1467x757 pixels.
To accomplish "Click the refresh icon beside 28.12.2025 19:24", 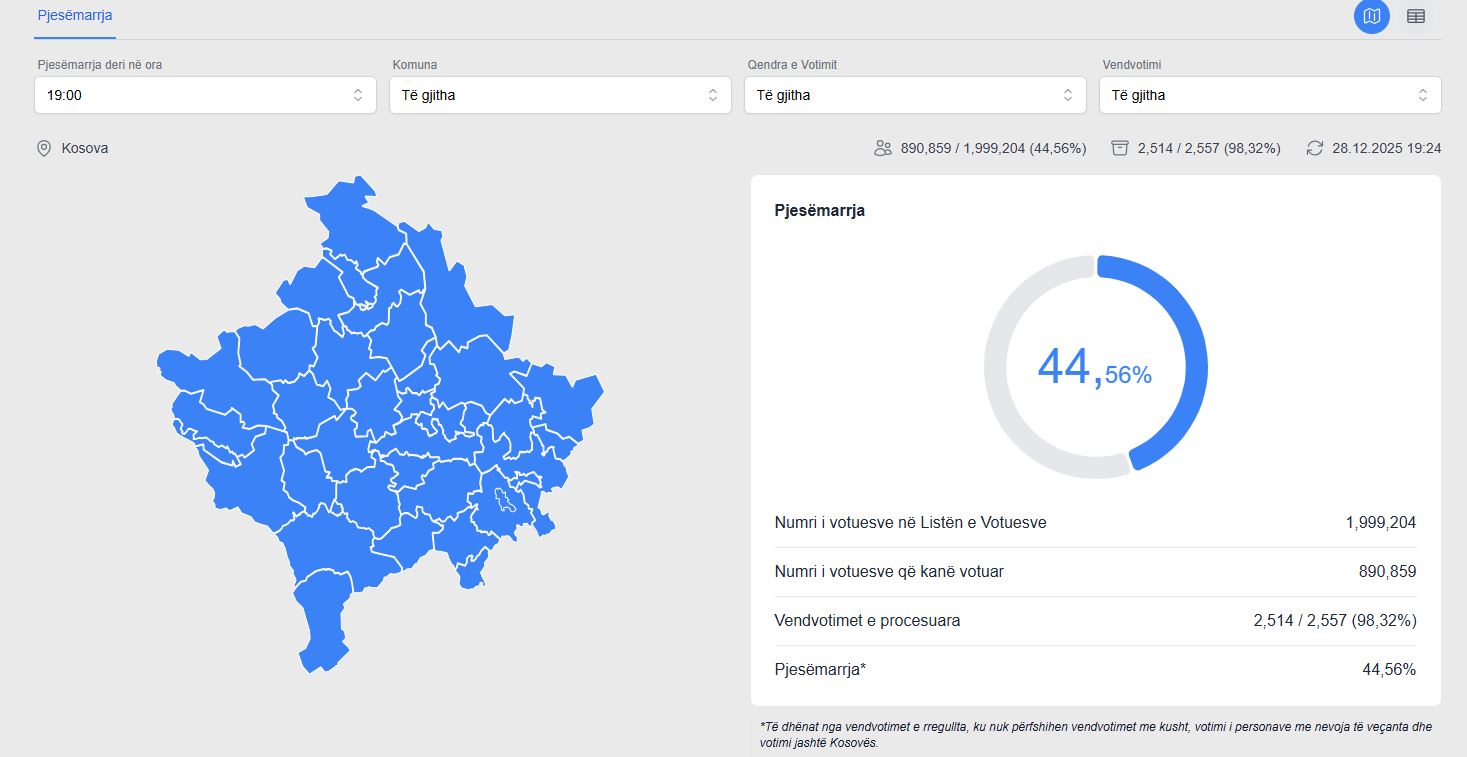I will [x=1315, y=148].
